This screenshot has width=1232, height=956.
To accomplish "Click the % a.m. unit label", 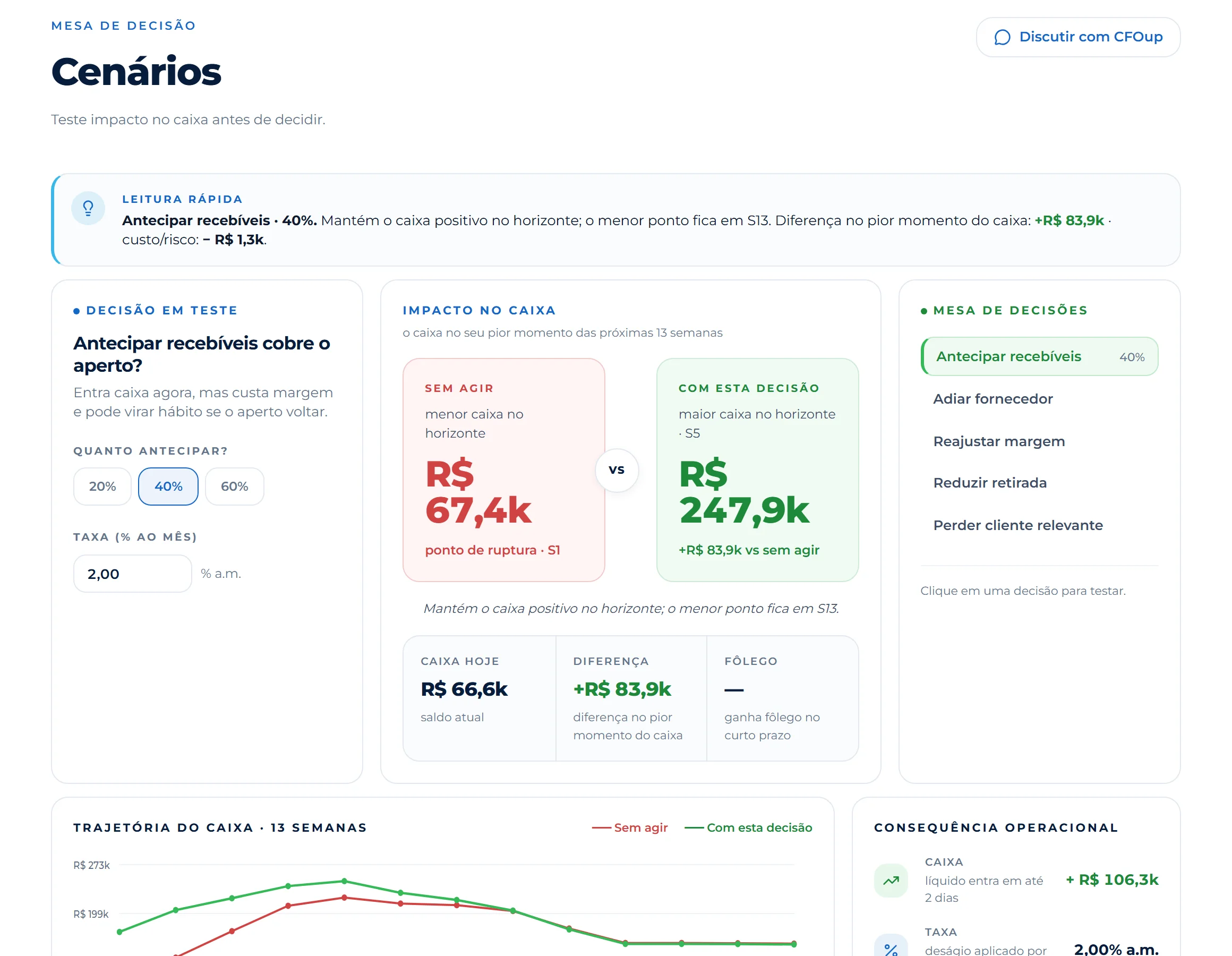I will 220,574.
